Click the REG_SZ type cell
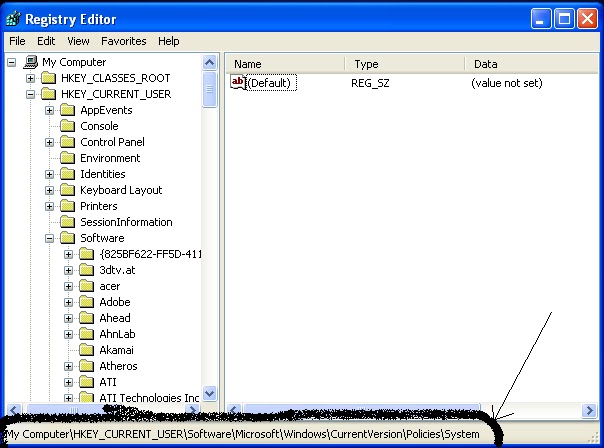Screen dimensions: 604x448 (x=370, y=83)
